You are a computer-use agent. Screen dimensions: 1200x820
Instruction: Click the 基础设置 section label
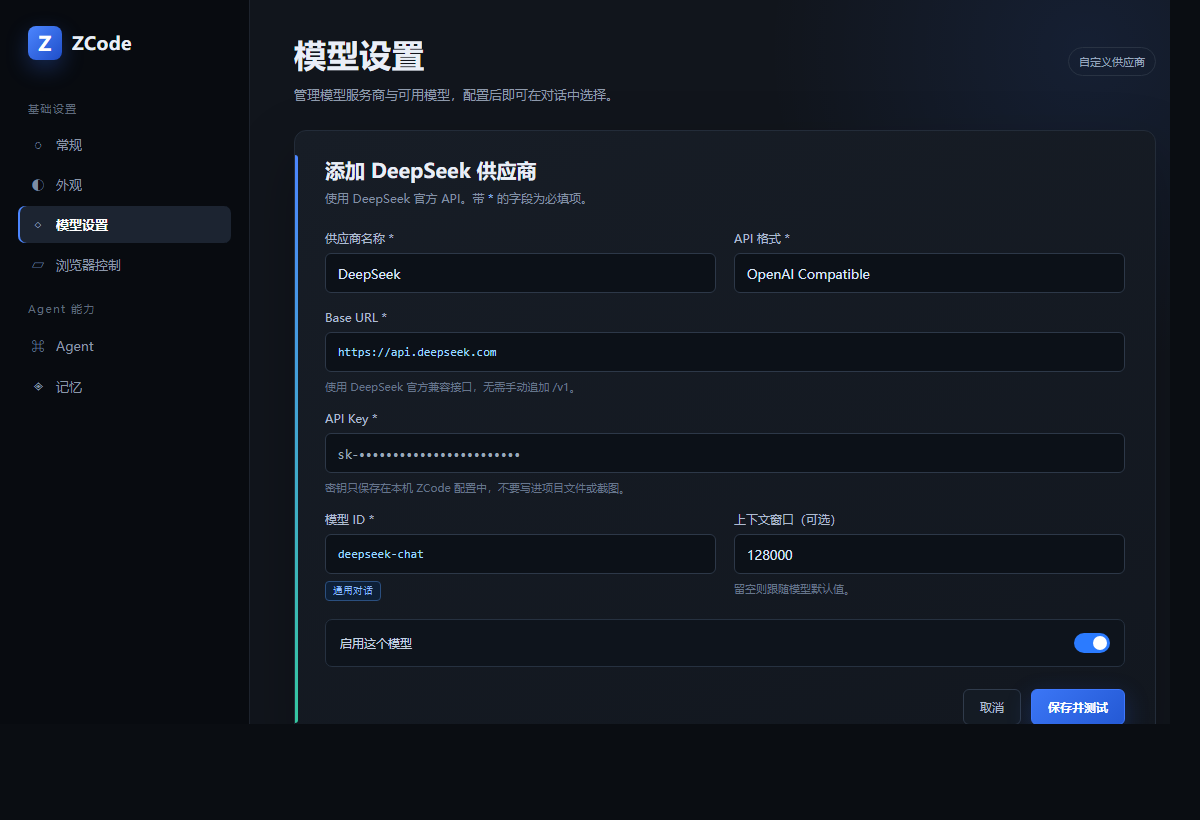tap(52, 109)
